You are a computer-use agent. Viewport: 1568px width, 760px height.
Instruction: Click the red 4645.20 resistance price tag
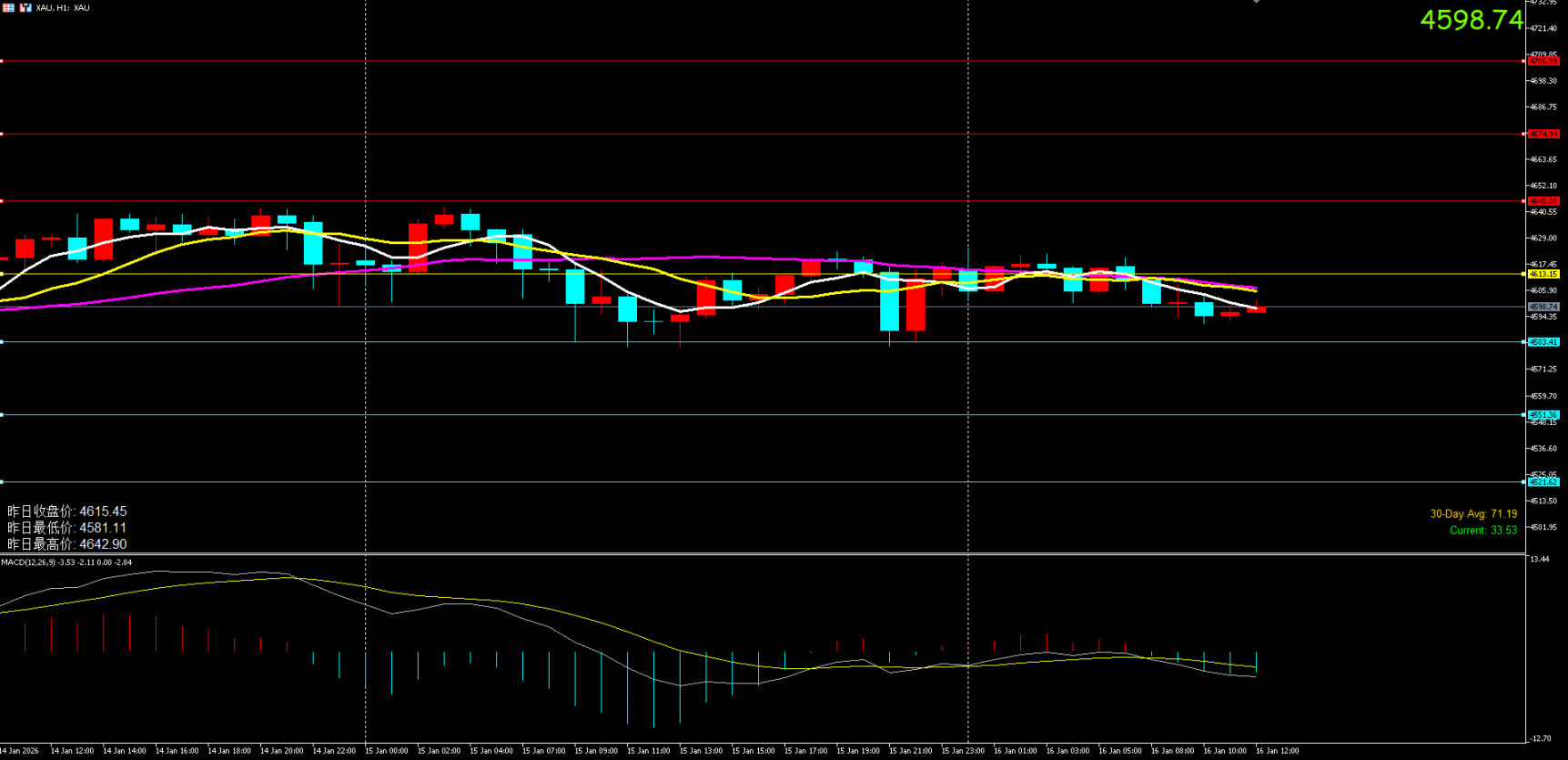point(1543,201)
